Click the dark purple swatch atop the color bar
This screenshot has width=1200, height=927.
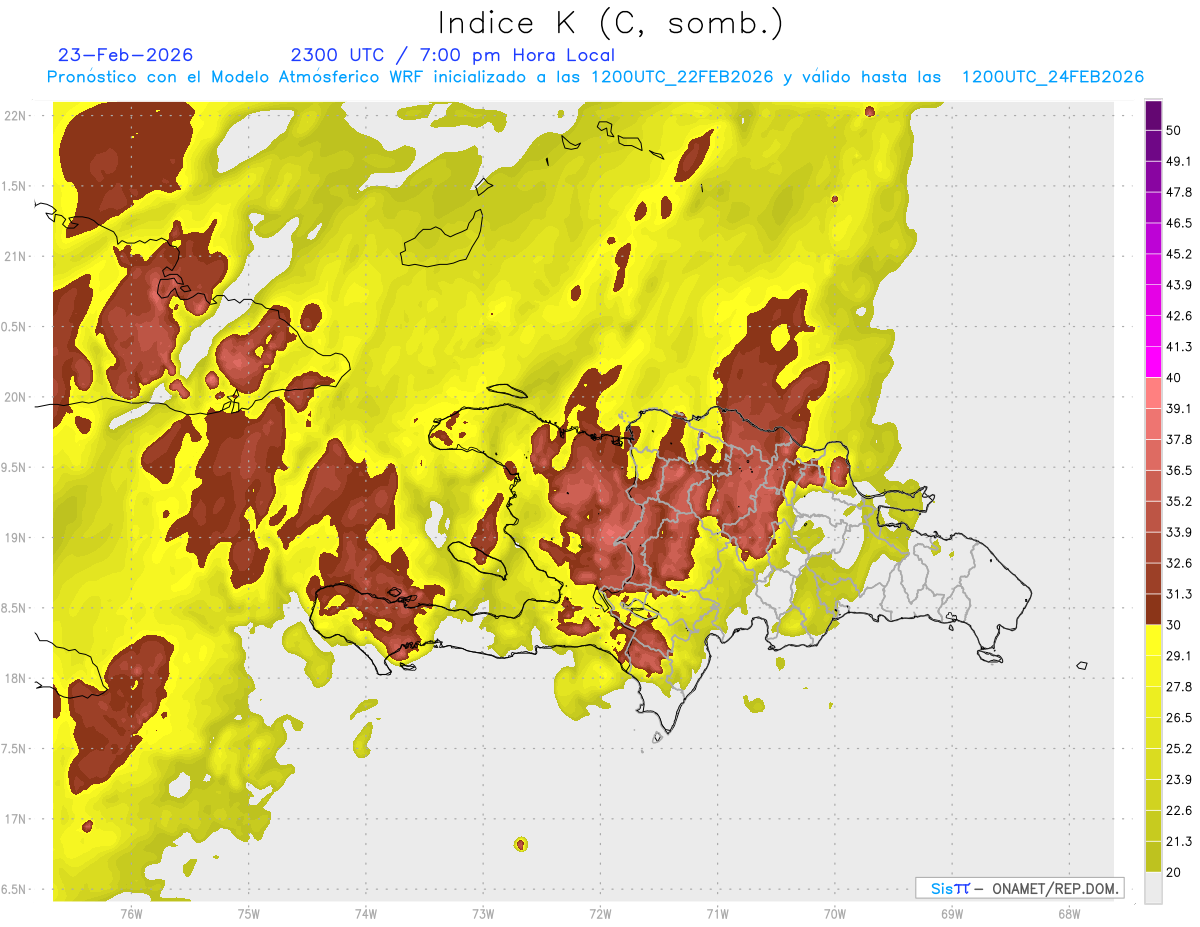pos(1154,116)
